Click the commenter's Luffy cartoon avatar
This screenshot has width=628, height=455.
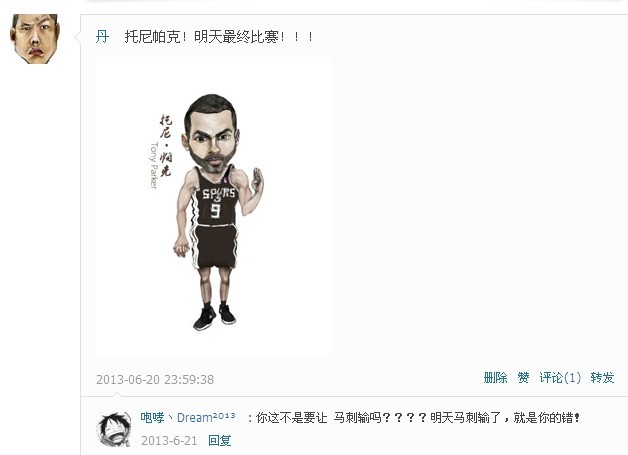114,429
